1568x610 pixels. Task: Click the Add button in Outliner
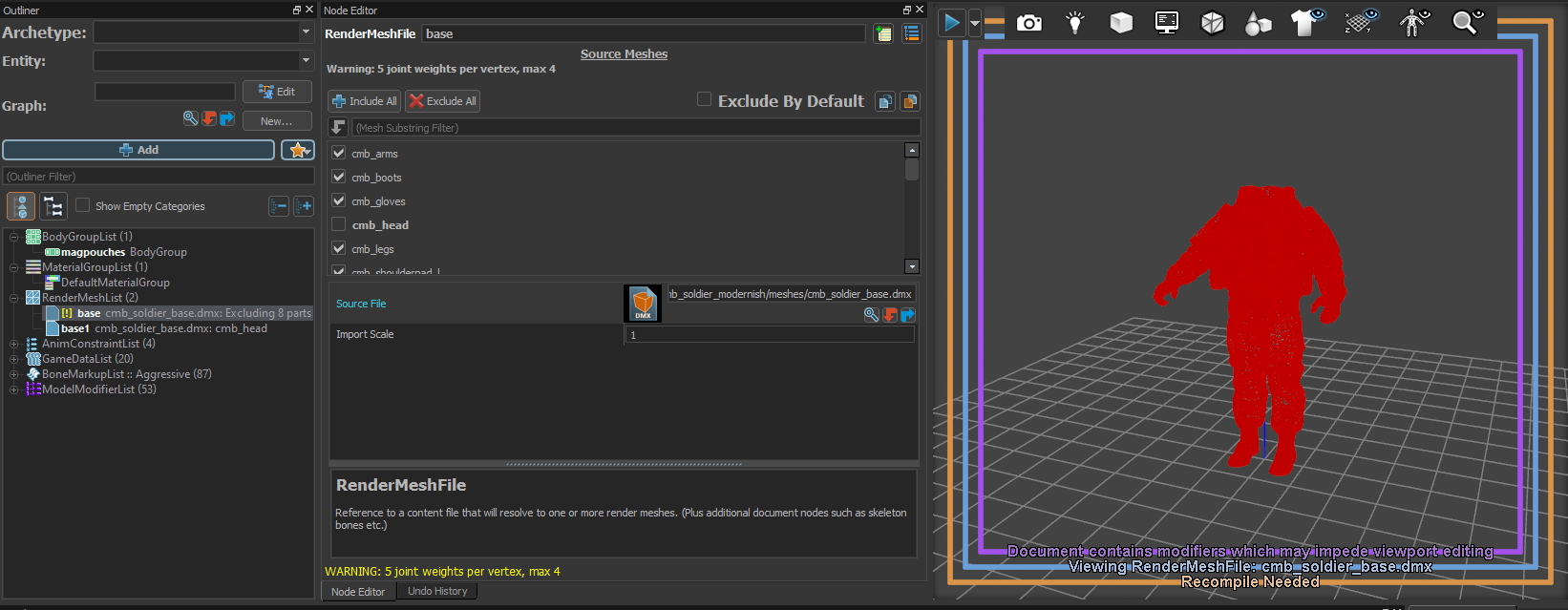(138, 150)
